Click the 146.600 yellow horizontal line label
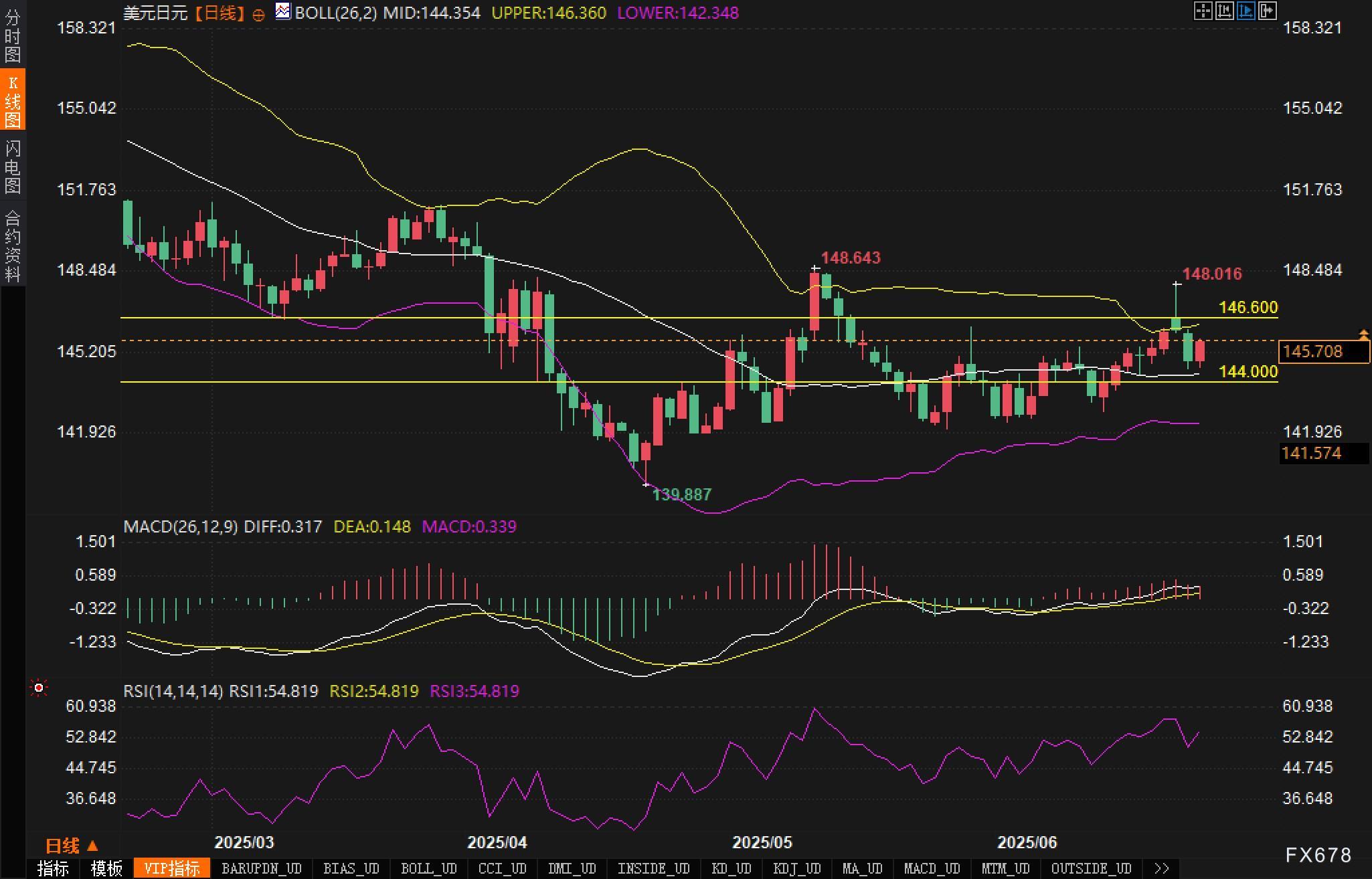The image size is (1372, 879). [1248, 307]
